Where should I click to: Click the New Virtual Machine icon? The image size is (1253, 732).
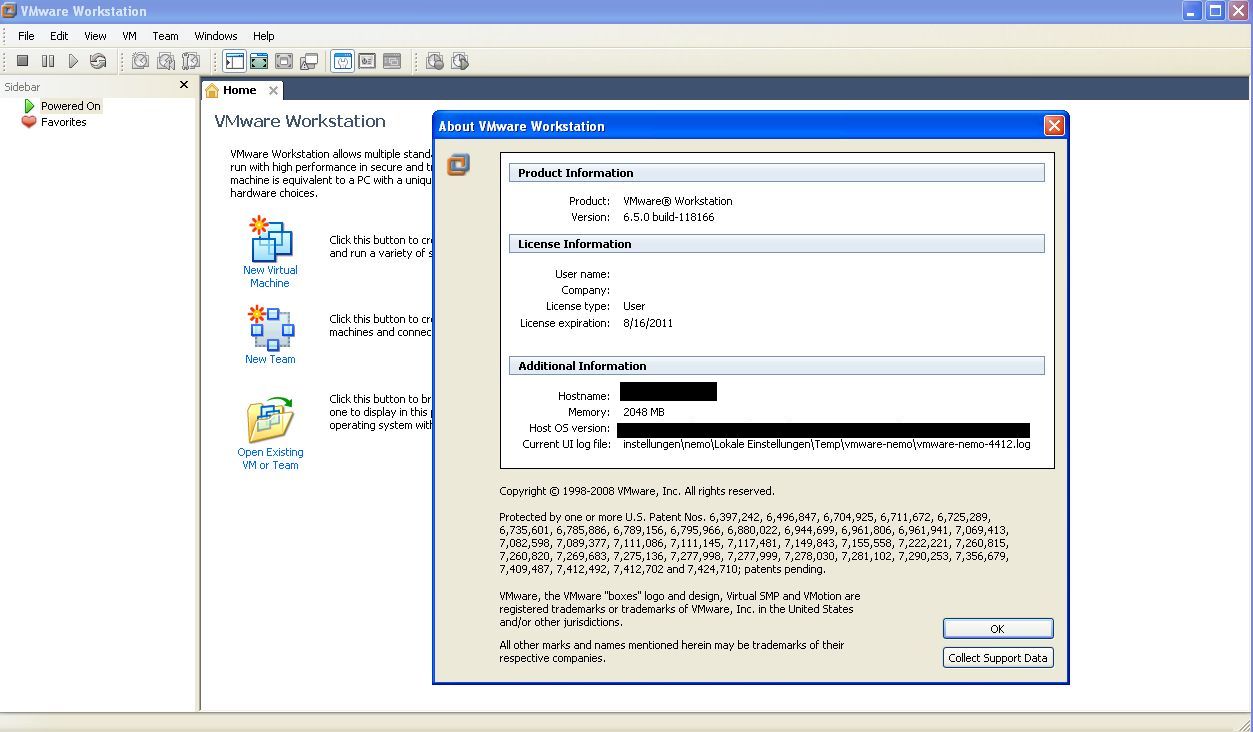pos(270,239)
